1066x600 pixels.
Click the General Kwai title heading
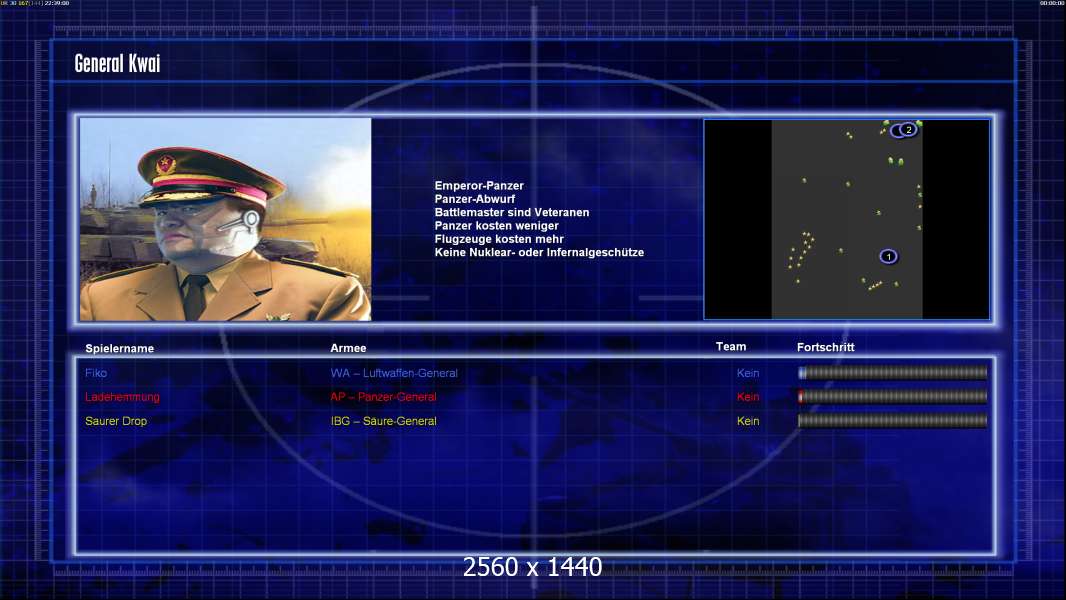(x=118, y=63)
